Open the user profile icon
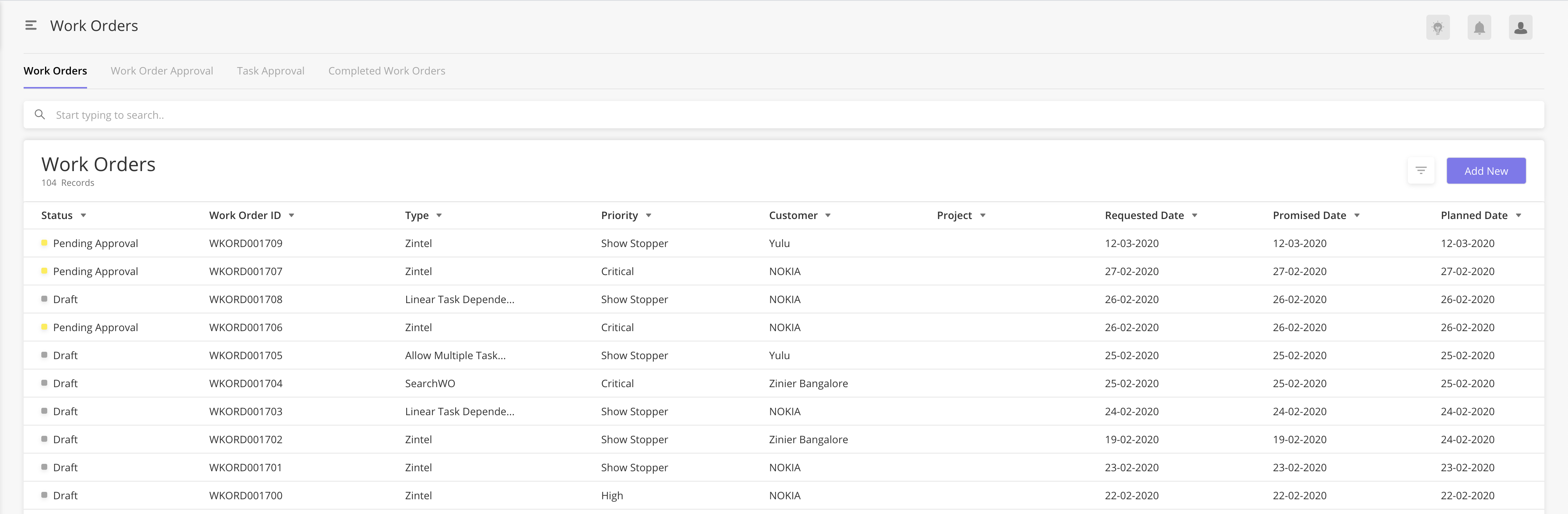Screen dimensions: 1568x514 [x=1520, y=27]
